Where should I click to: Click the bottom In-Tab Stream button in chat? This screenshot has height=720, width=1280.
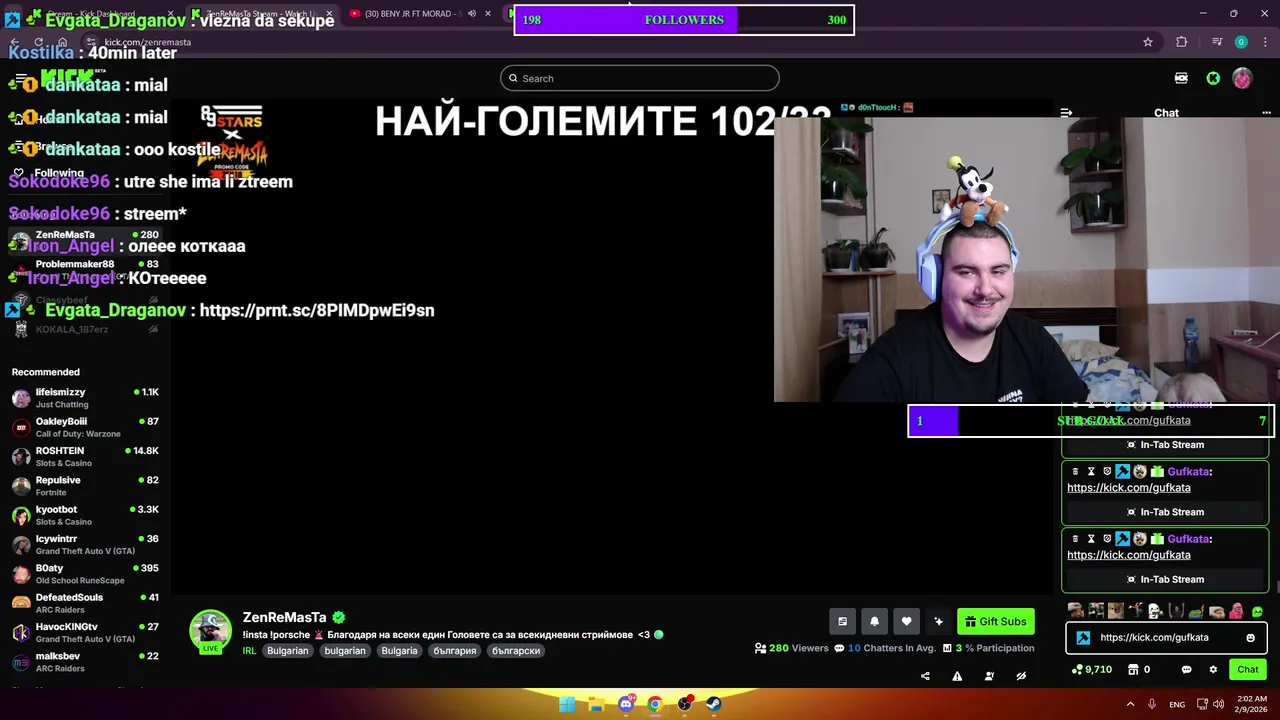1165,579
